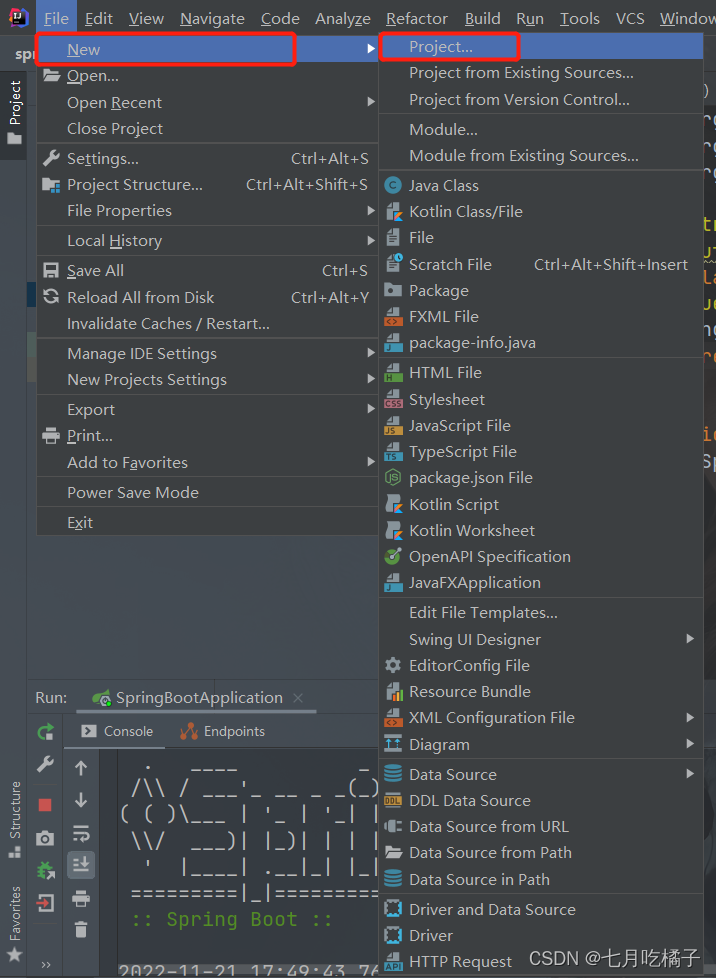Expand the Local History submenu

(208, 241)
